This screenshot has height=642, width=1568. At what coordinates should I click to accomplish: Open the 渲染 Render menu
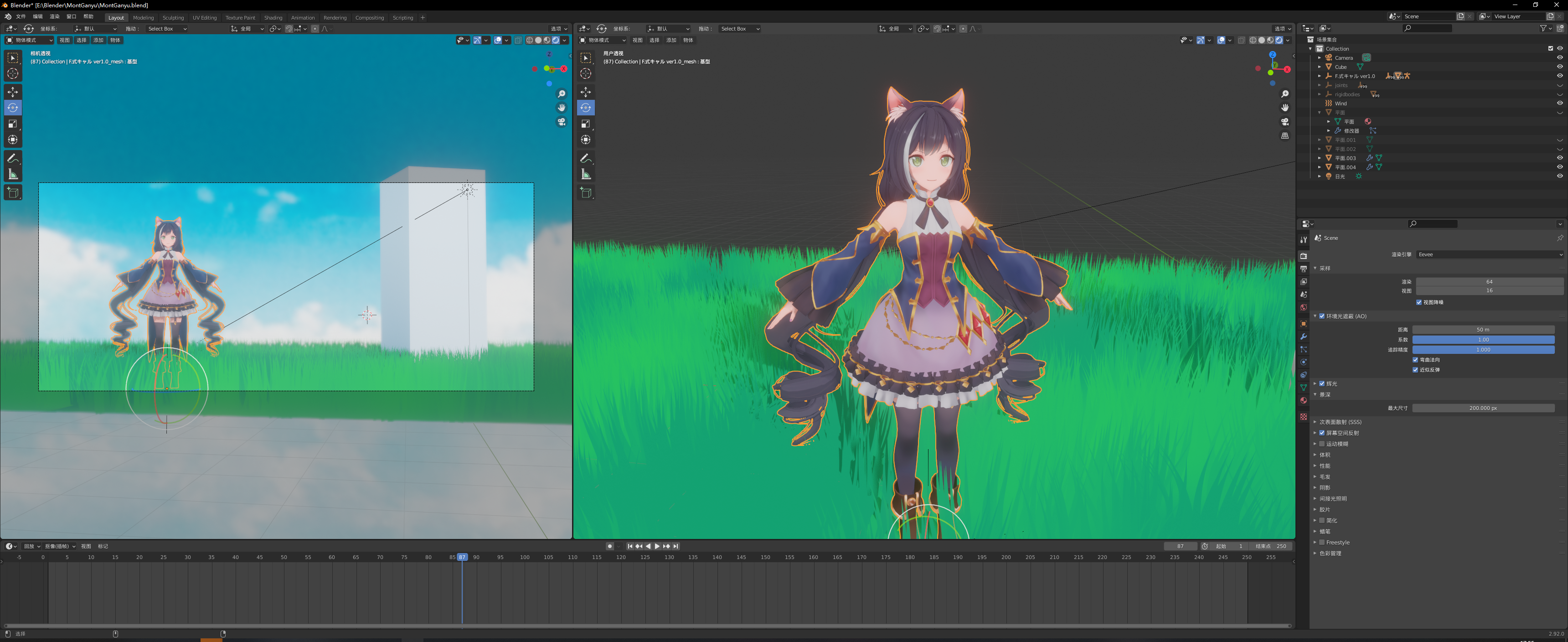55,17
